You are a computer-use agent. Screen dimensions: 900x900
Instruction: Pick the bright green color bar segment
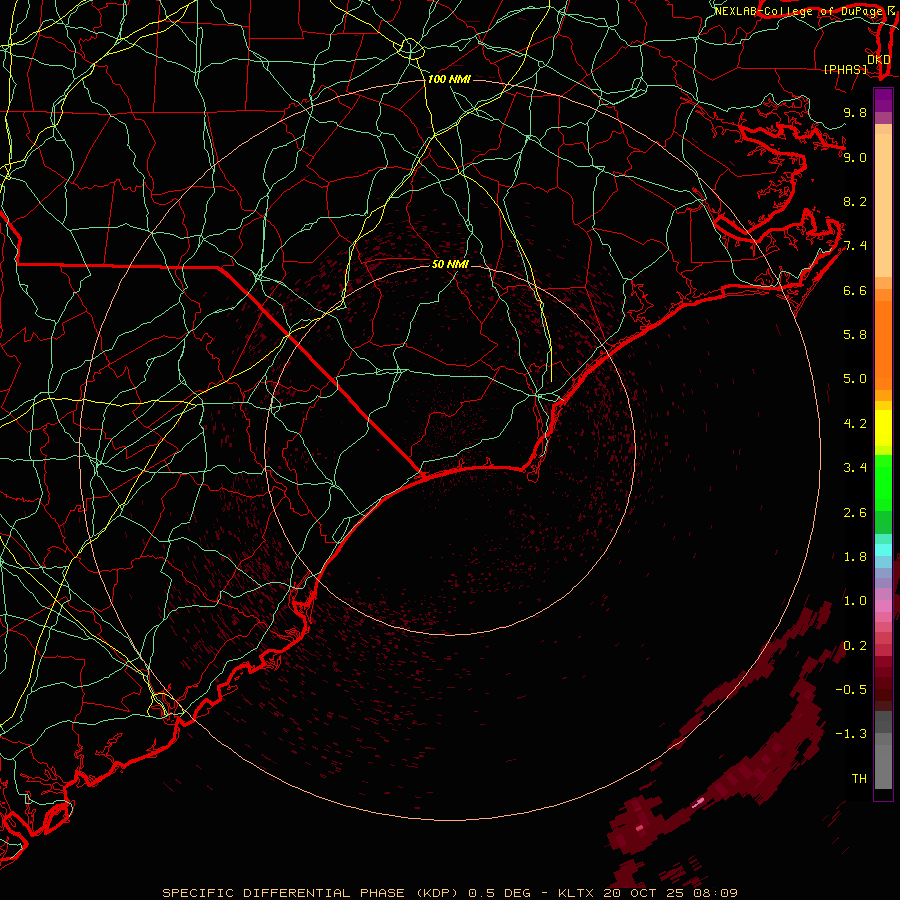click(x=883, y=482)
